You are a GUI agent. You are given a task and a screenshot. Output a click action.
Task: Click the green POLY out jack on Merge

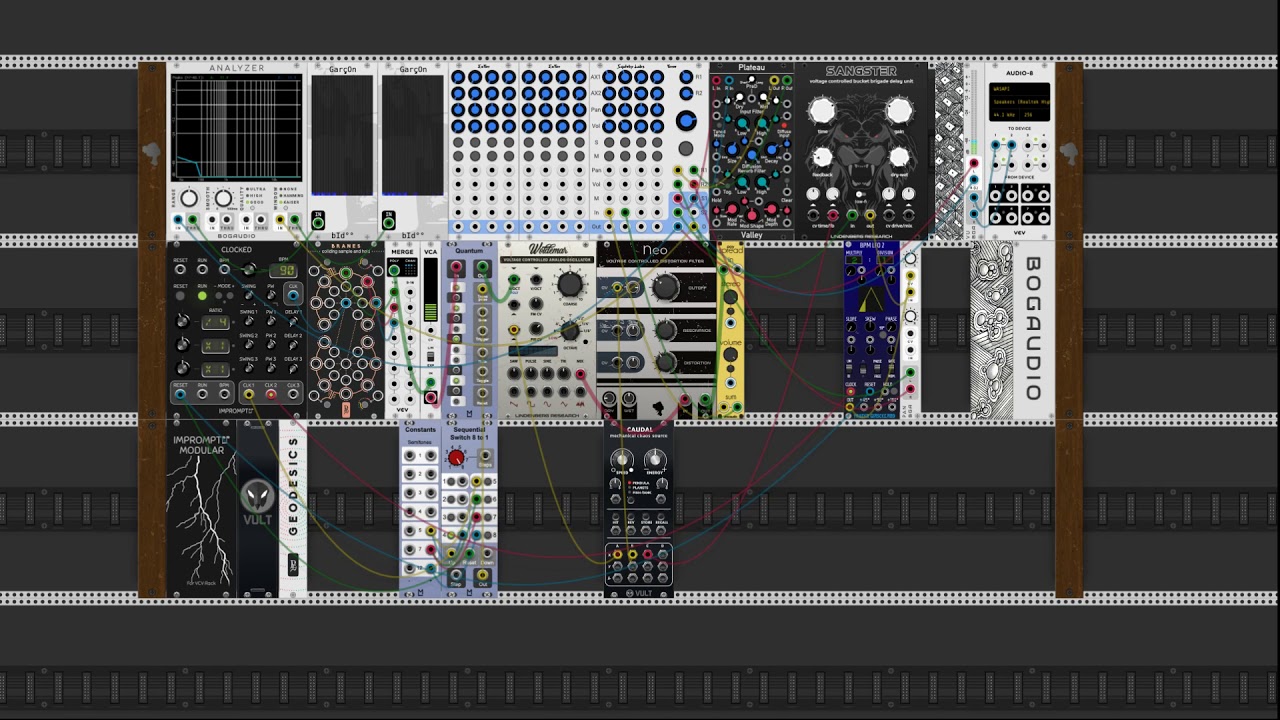click(394, 270)
